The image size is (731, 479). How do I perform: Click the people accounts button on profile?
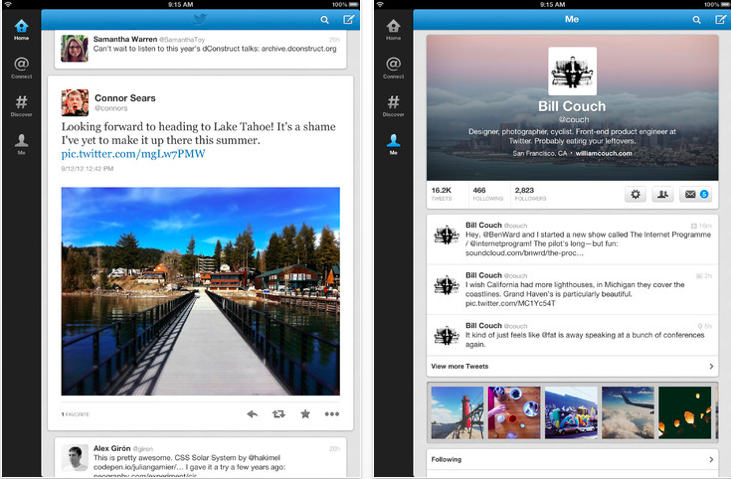click(662, 194)
